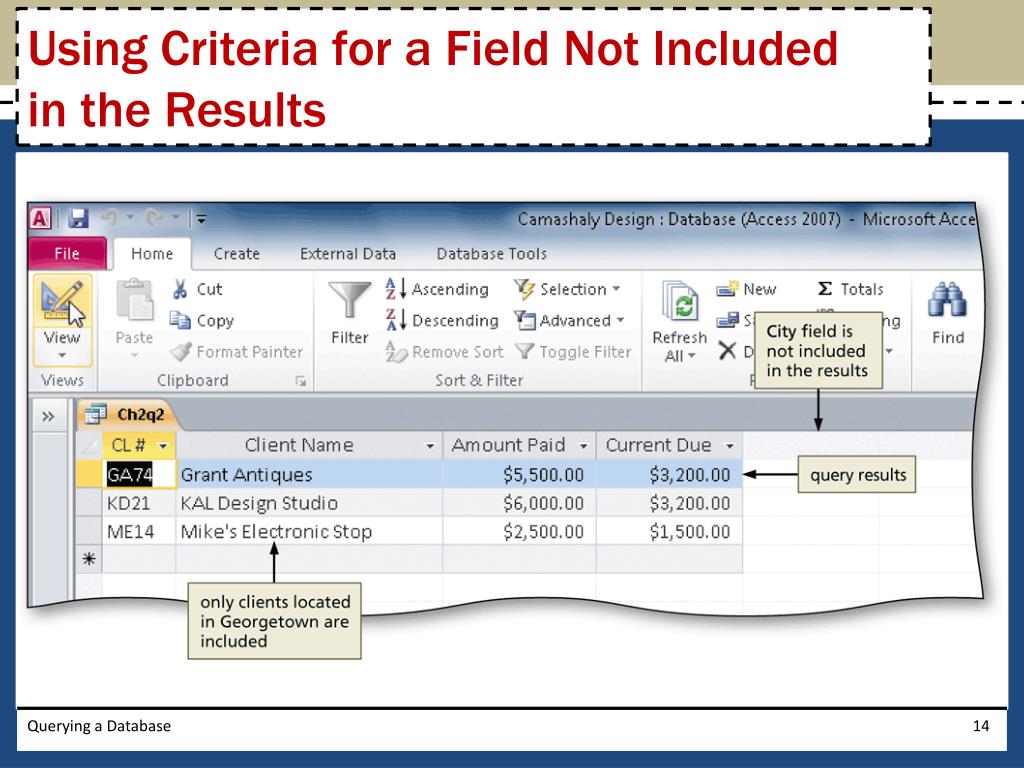Click the Refresh All icon
This screenshot has width=1024, height=768.
[x=680, y=302]
